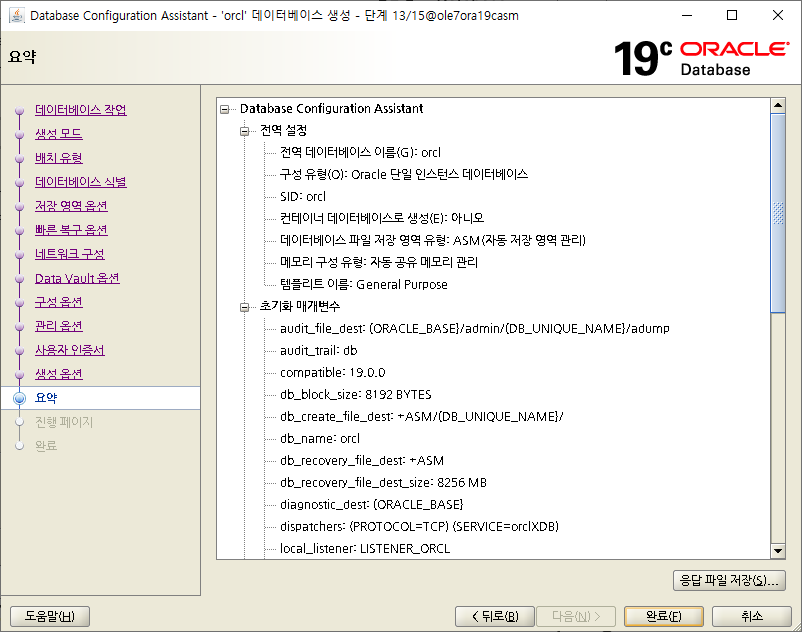Collapse the 전역 설정 tree node
Image resolution: width=802 pixels, height=632 pixels.
point(244,131)
